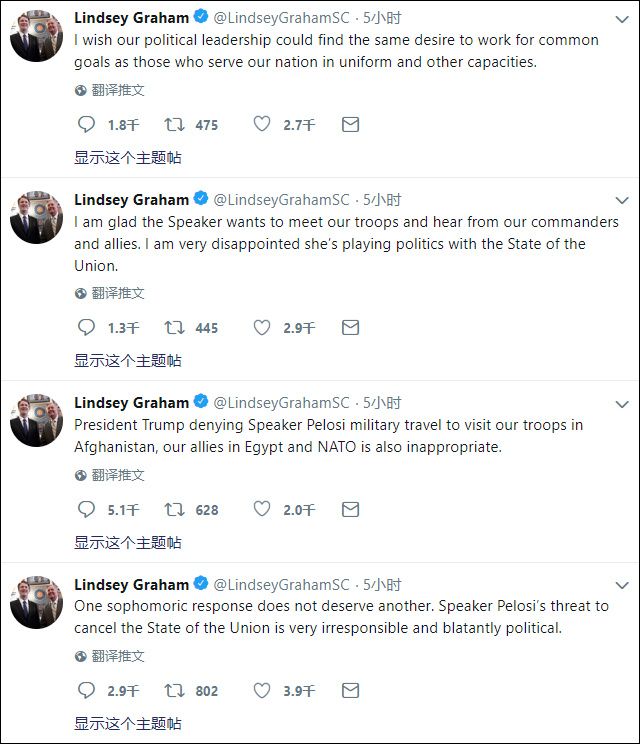Share the 'glad the Speaker' tweet by message
Viewport: 640px width, 744px height.
351,328
